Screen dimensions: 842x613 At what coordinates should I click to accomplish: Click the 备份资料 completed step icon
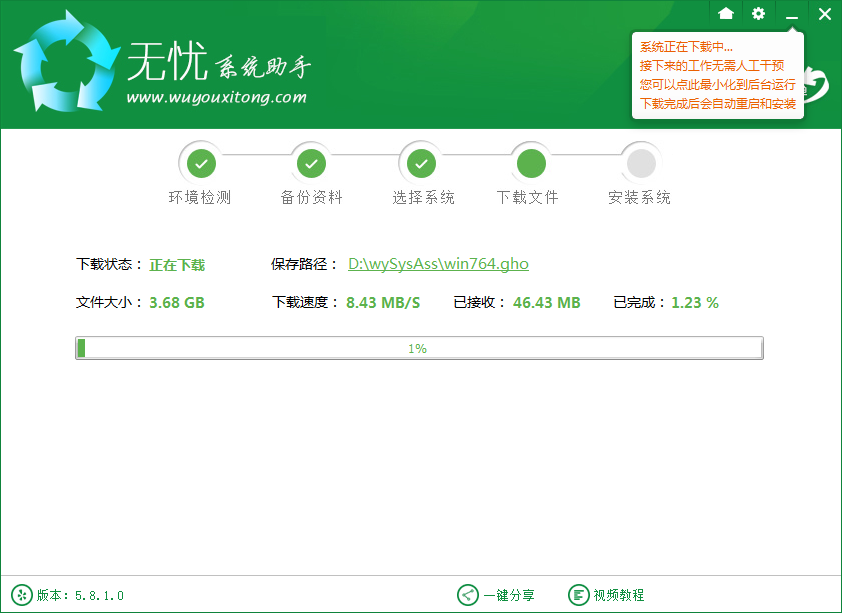[x=311, y=162]
